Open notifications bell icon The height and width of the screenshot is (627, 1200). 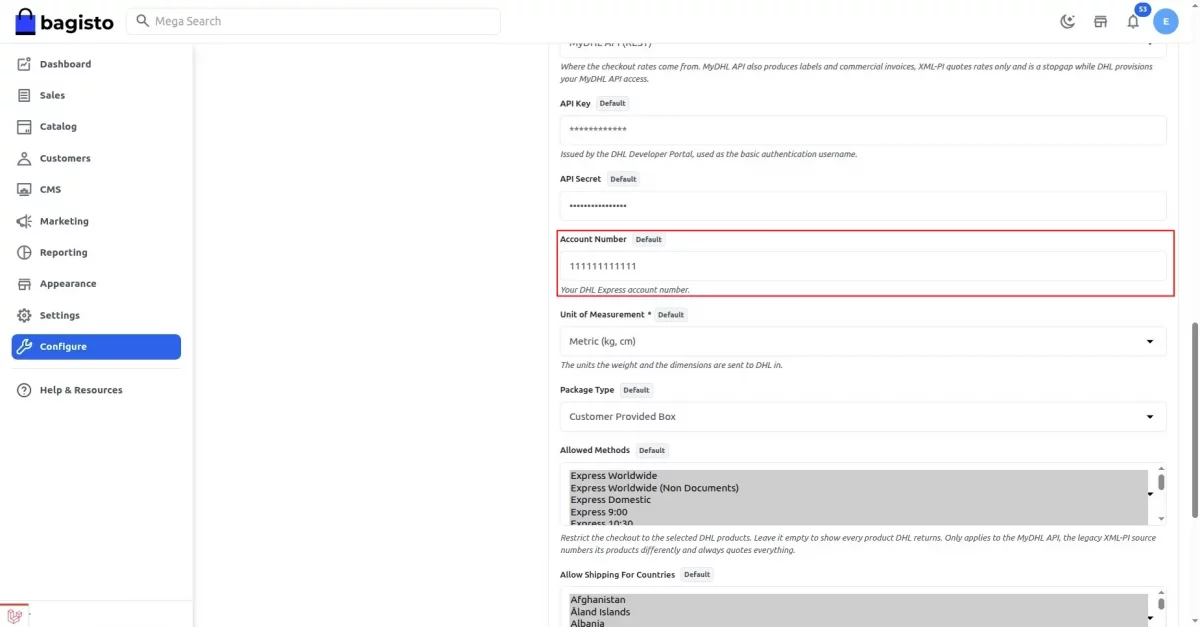(x=1133, y=22)
